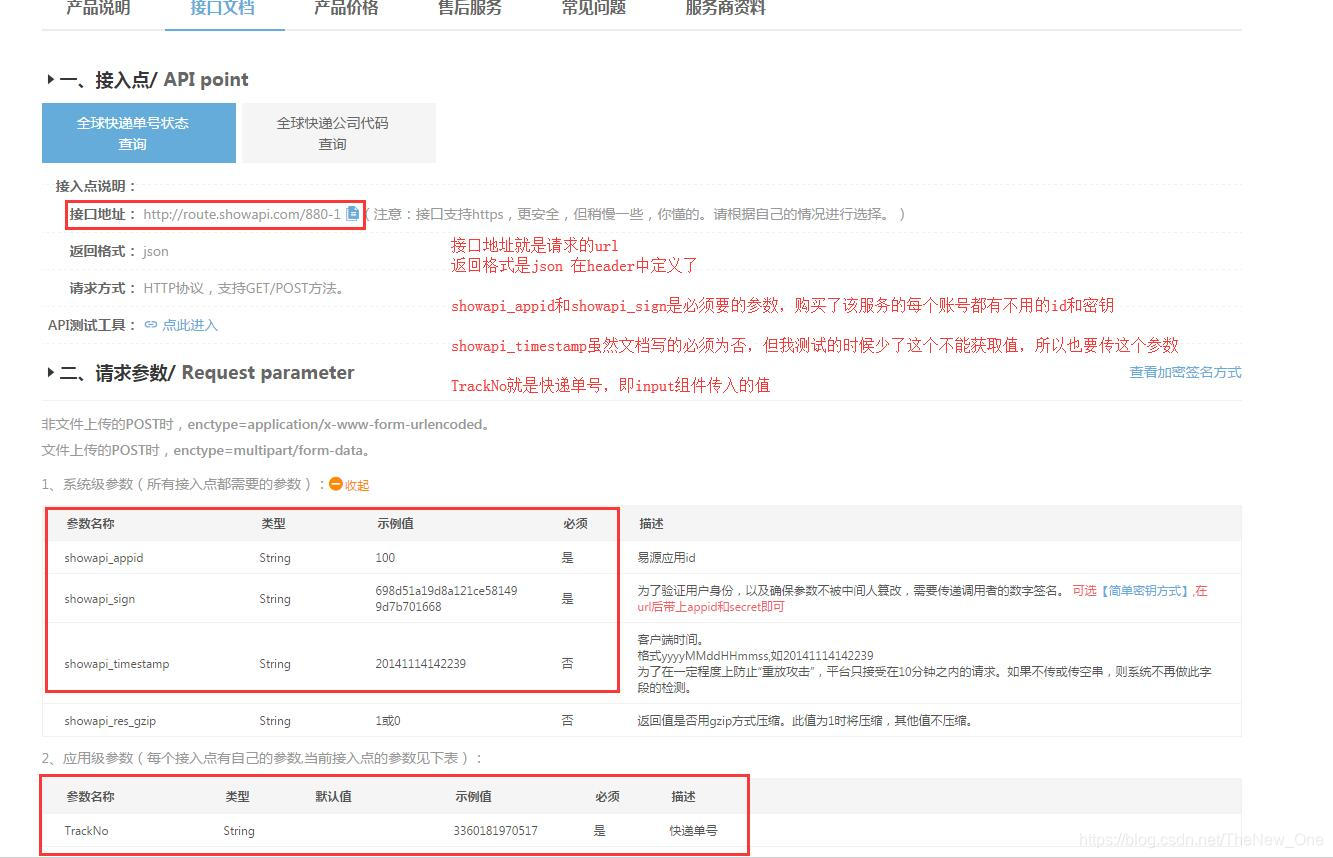Switch to 产品说明 tab
Image resolution: width=1333 pixels, height=858 pixels.
tap(98, 8)
